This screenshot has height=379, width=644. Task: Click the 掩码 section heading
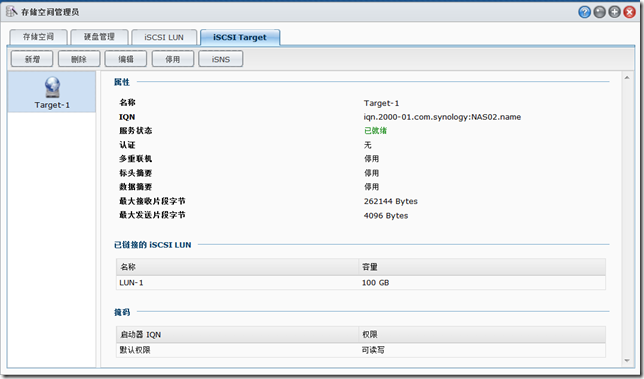122,312
